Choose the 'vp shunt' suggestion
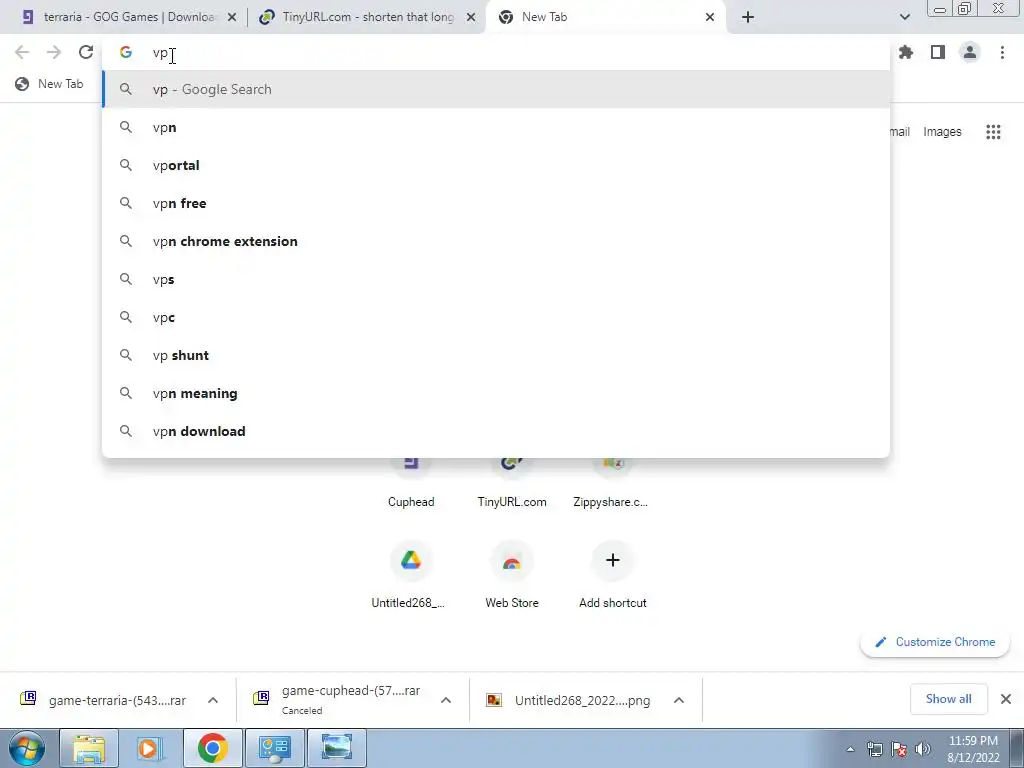 pos(496,355)
